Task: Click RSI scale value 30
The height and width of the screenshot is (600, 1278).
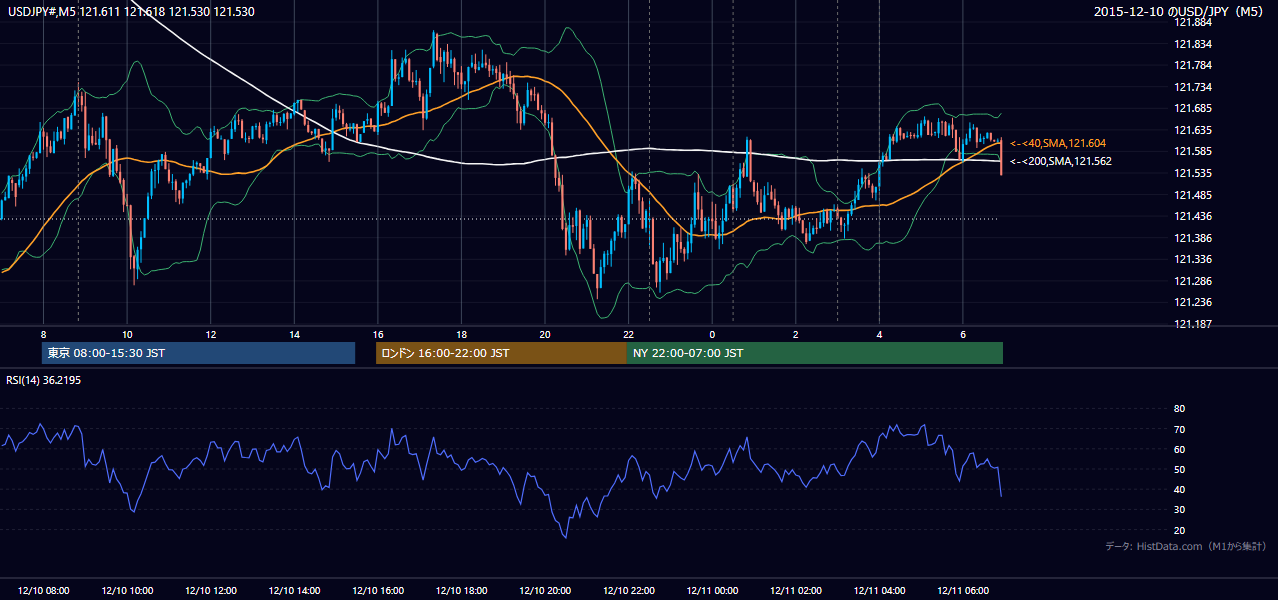Action: pyautogui.click(x=1179, y=510)
